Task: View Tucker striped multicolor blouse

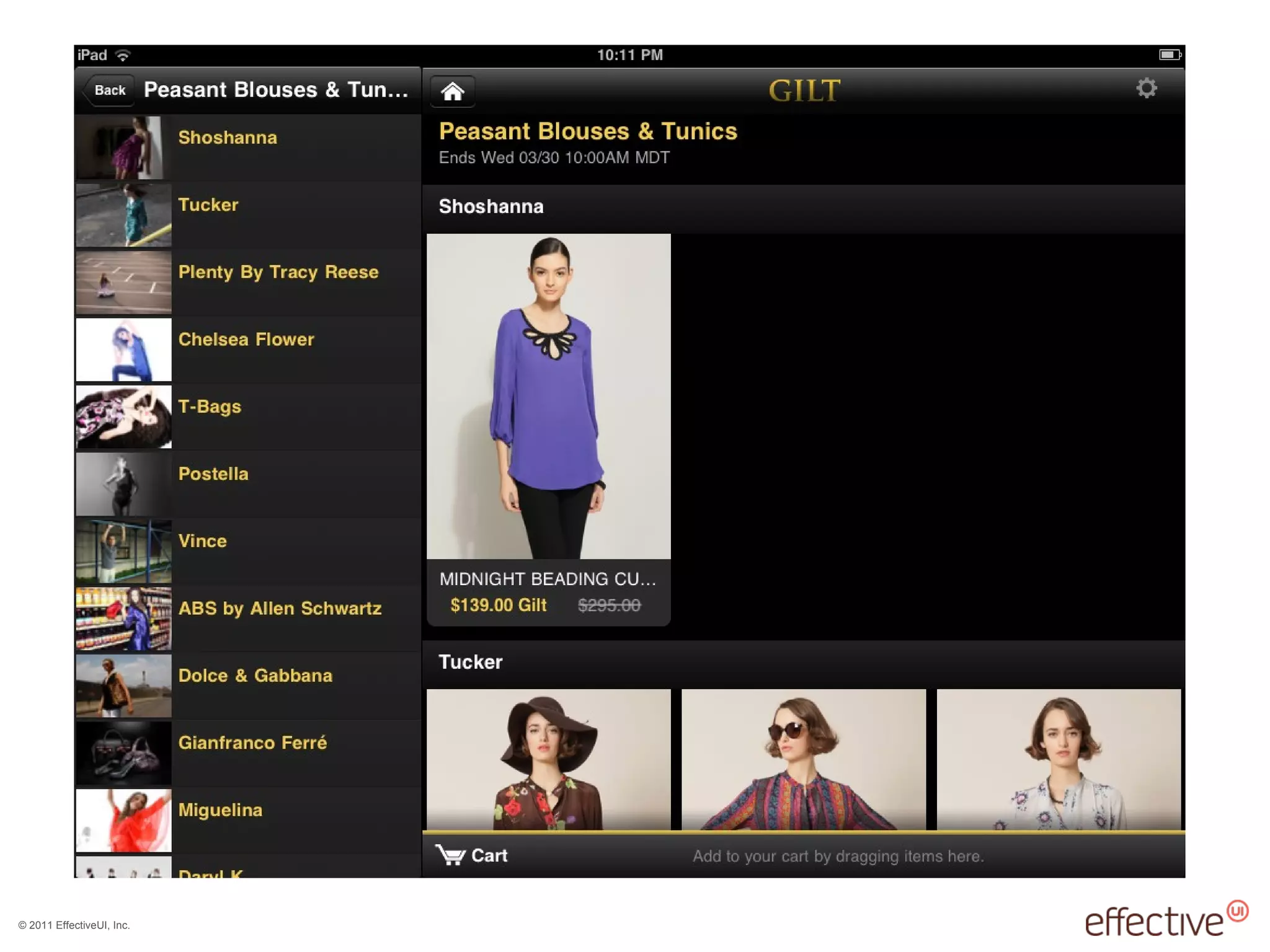Action: (803, 759)
